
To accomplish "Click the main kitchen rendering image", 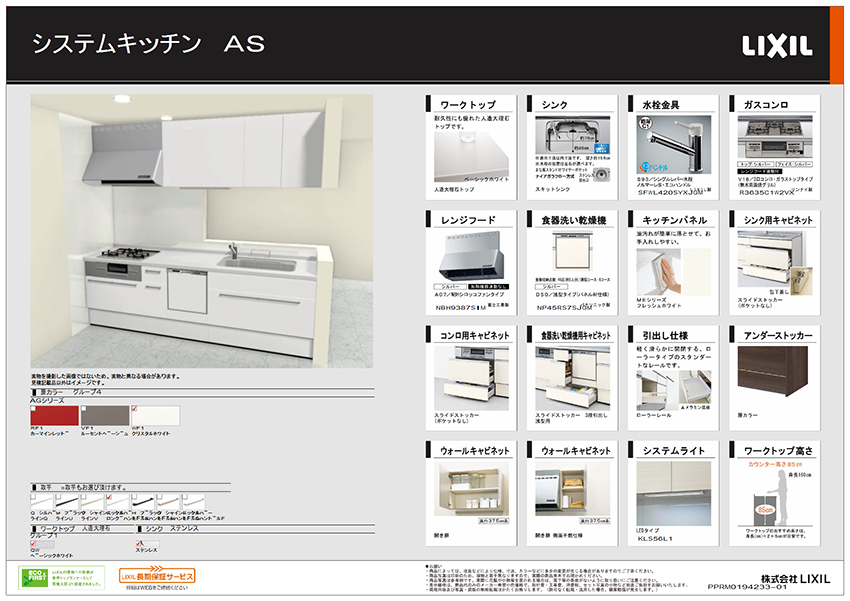I will tap(202, 231).
